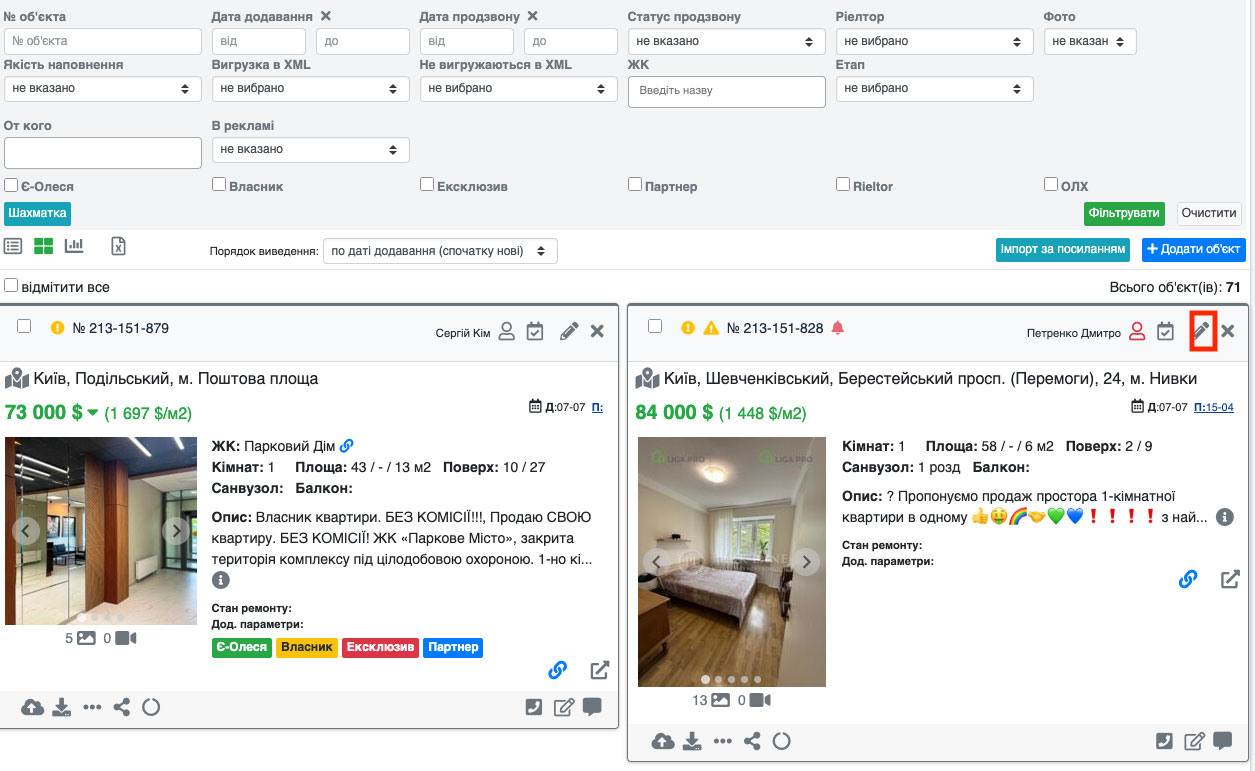Click the ЖК Парковий Дім link icon
The image size is (1255, 771).
pos(347,446)
